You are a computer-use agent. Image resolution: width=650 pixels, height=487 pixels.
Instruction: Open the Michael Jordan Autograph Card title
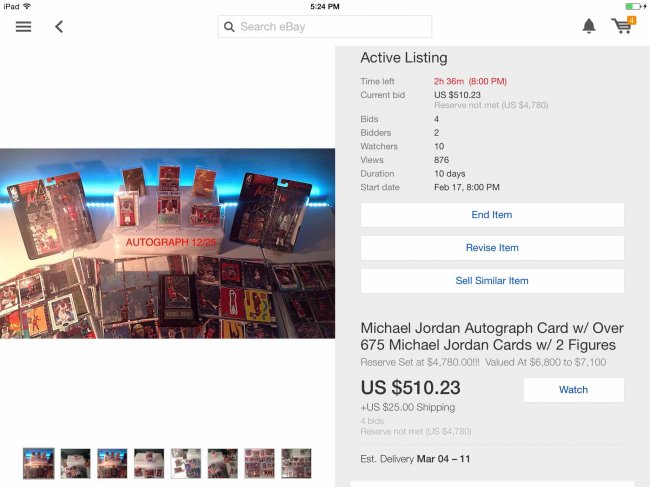(492, 337)
